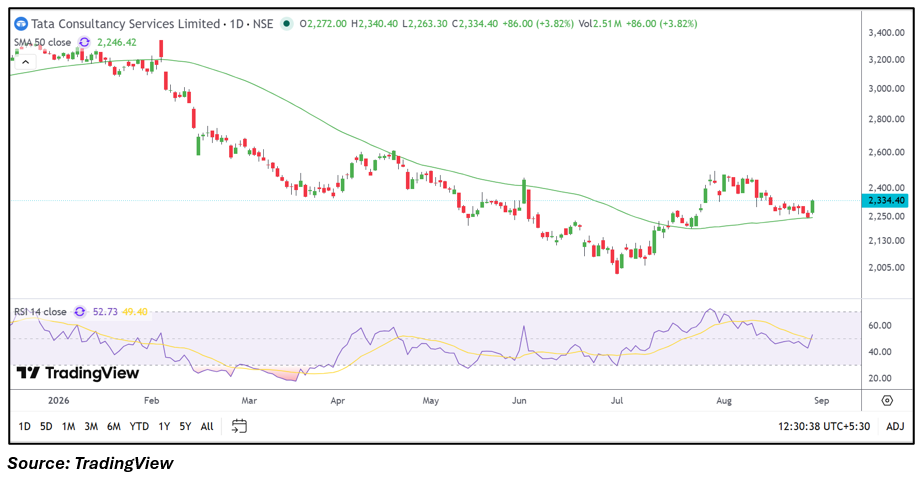
Task: Click the 2,800.00 price axis label
Action: click(x=887, y=119)
